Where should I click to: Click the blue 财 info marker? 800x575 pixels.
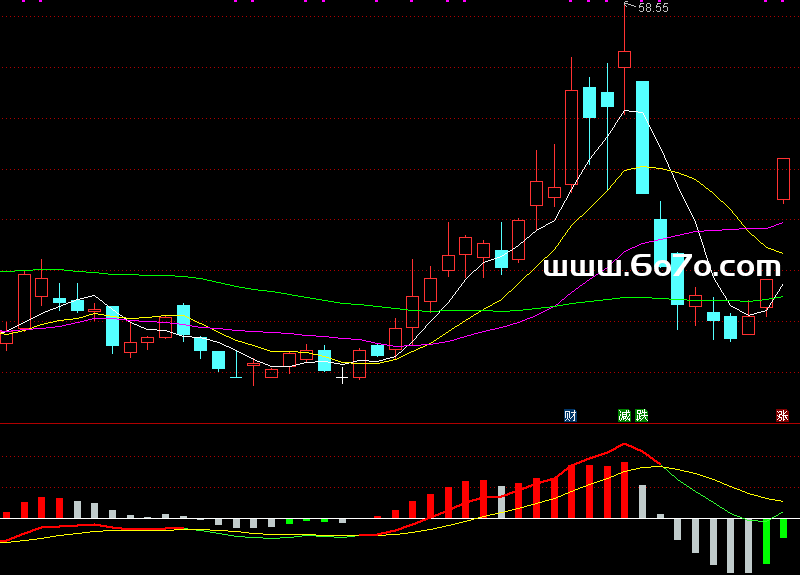tap(570, 415)
